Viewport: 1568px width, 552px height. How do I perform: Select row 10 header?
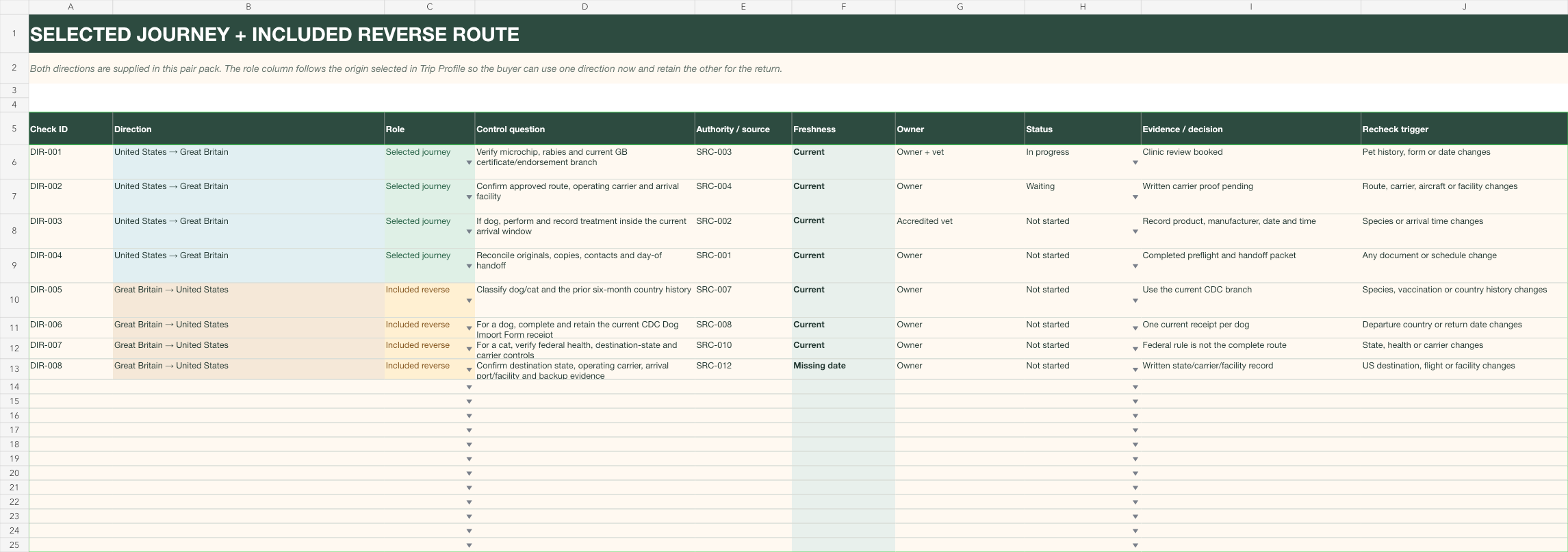point(14,300)
